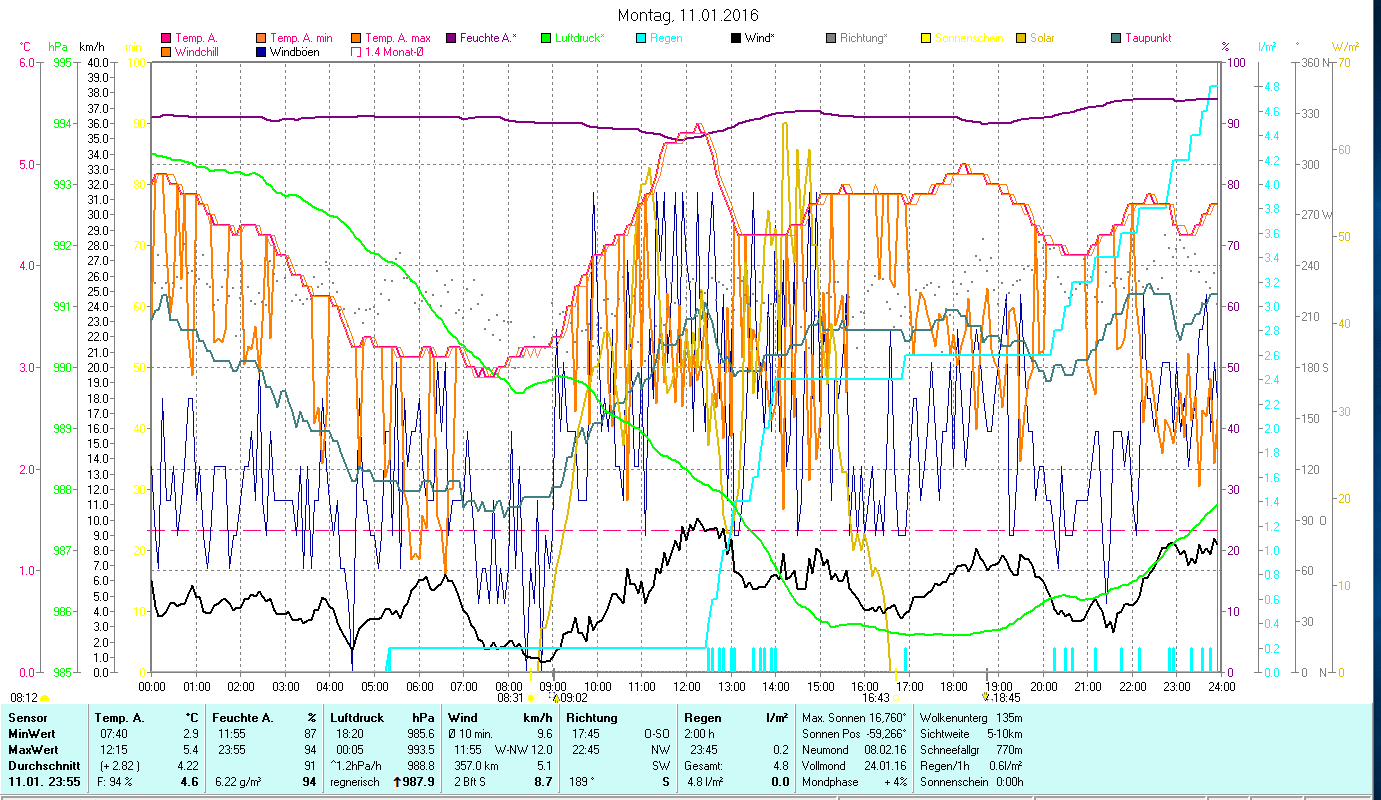The width and height of the screenshot is (1381, 800).
Task: Click the 6.22 g/m³ absolute humidity value
Action: click(238, 782)
